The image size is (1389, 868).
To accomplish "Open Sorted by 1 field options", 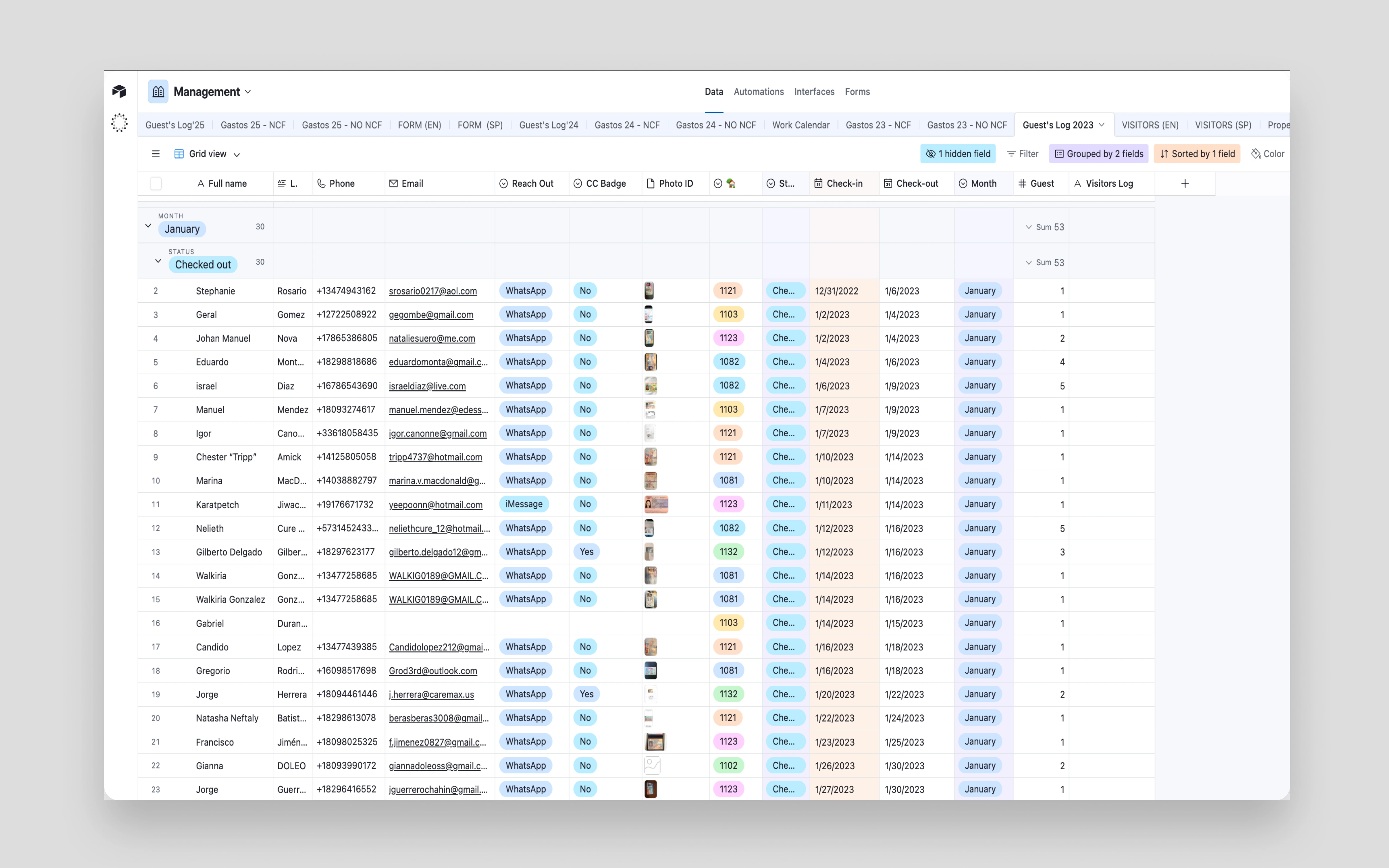I will pos(1197,154).
